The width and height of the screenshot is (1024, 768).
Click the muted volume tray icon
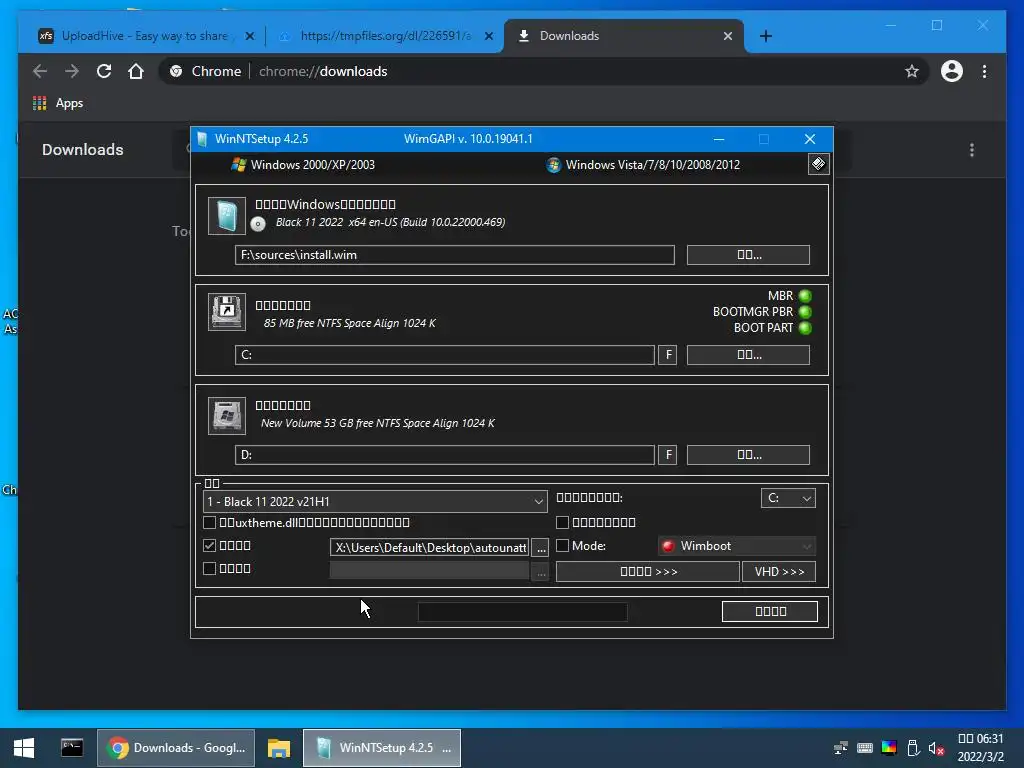936,748
